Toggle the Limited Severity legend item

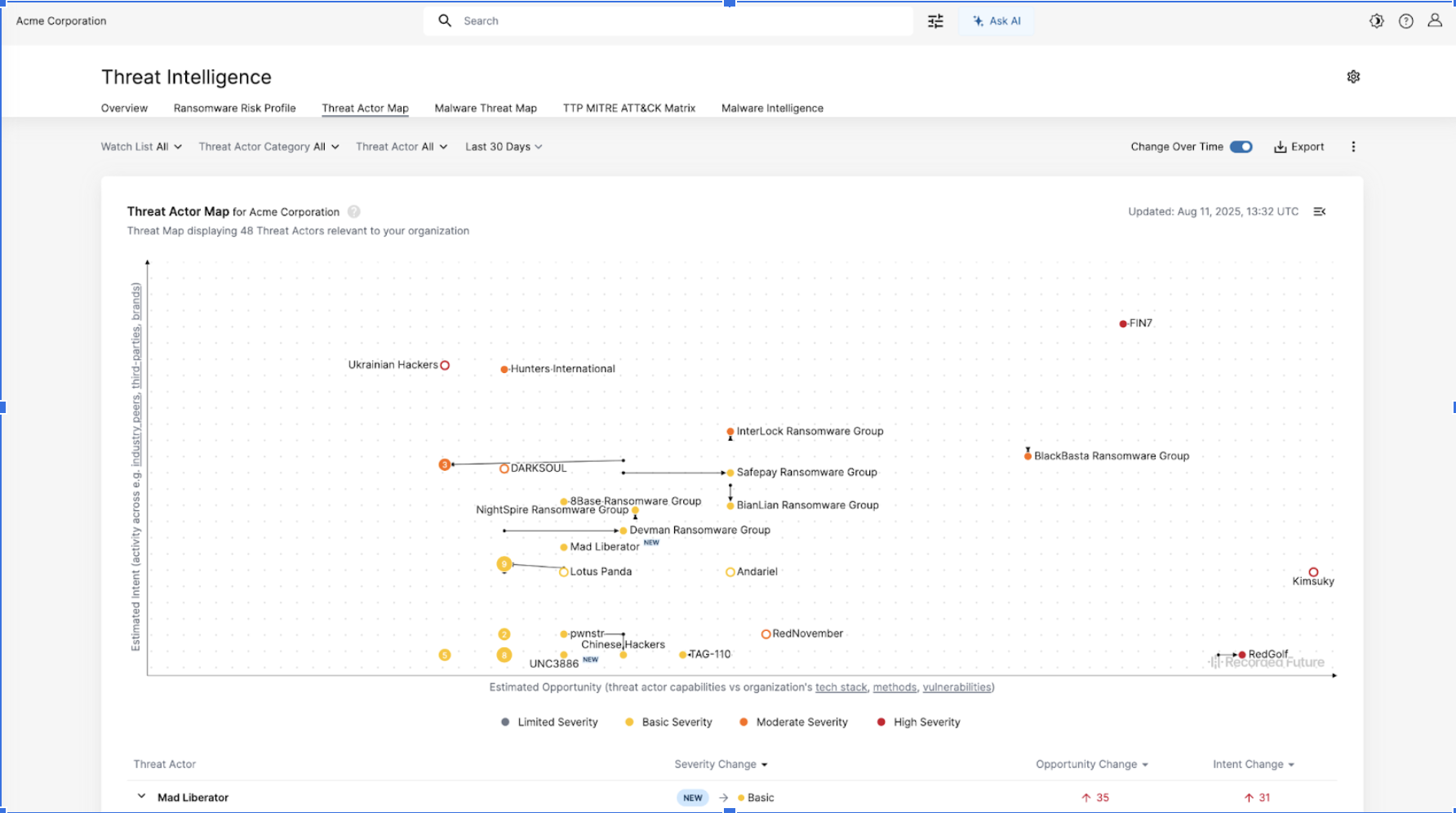[x=549, y=722]
